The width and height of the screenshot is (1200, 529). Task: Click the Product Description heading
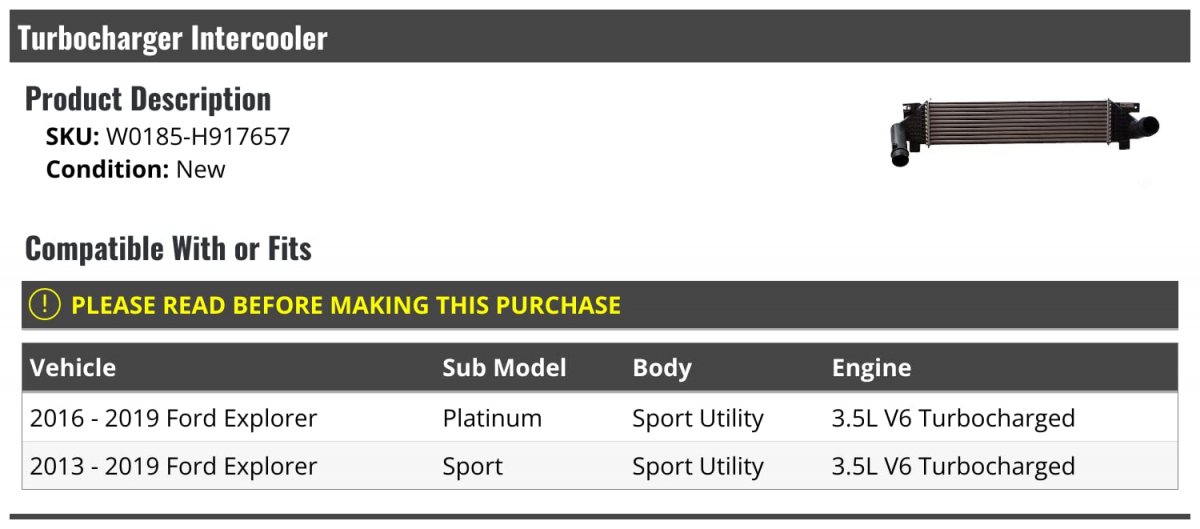point(148,99)
